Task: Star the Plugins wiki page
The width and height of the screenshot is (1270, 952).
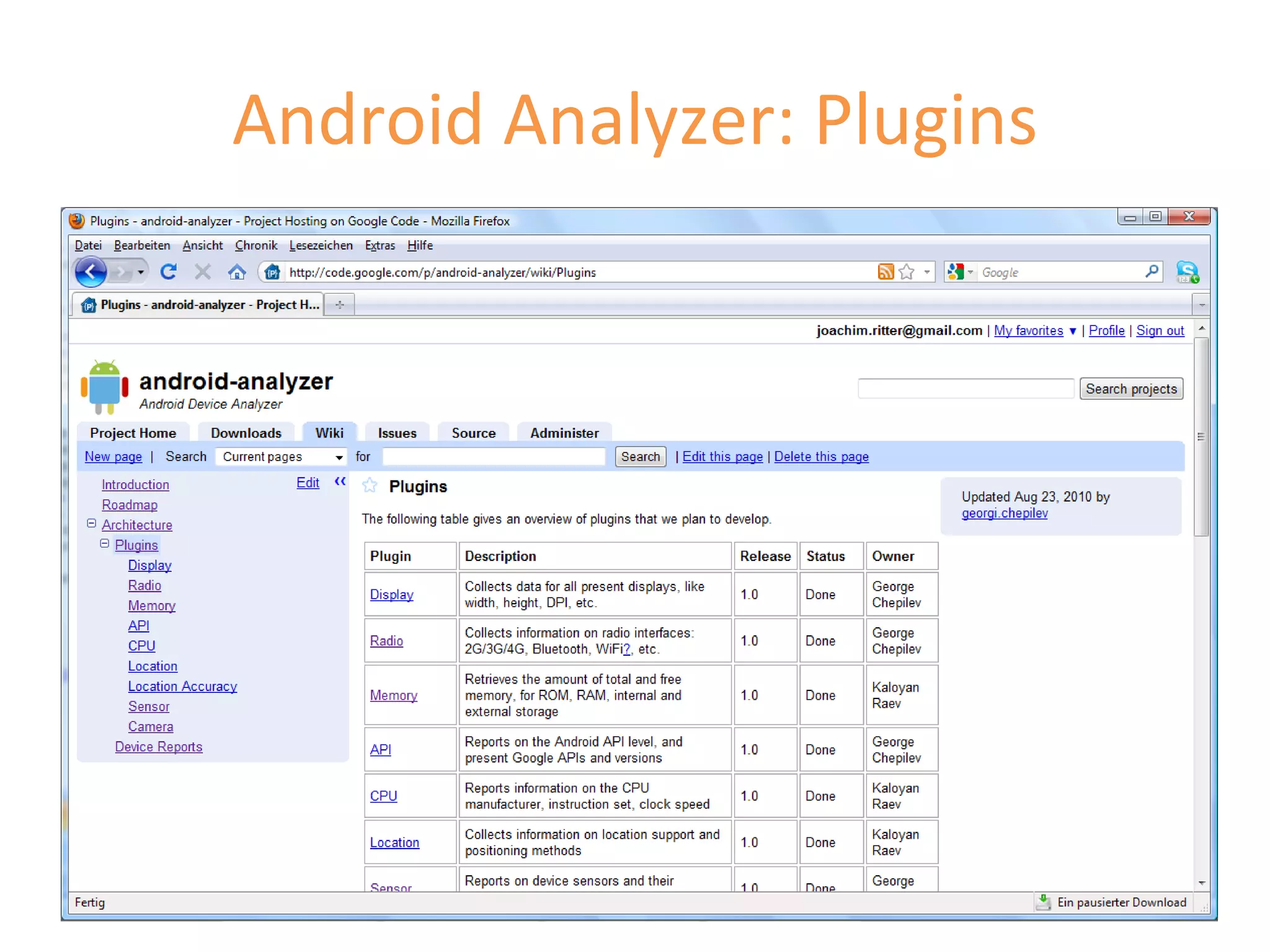Action: point(370,485)
